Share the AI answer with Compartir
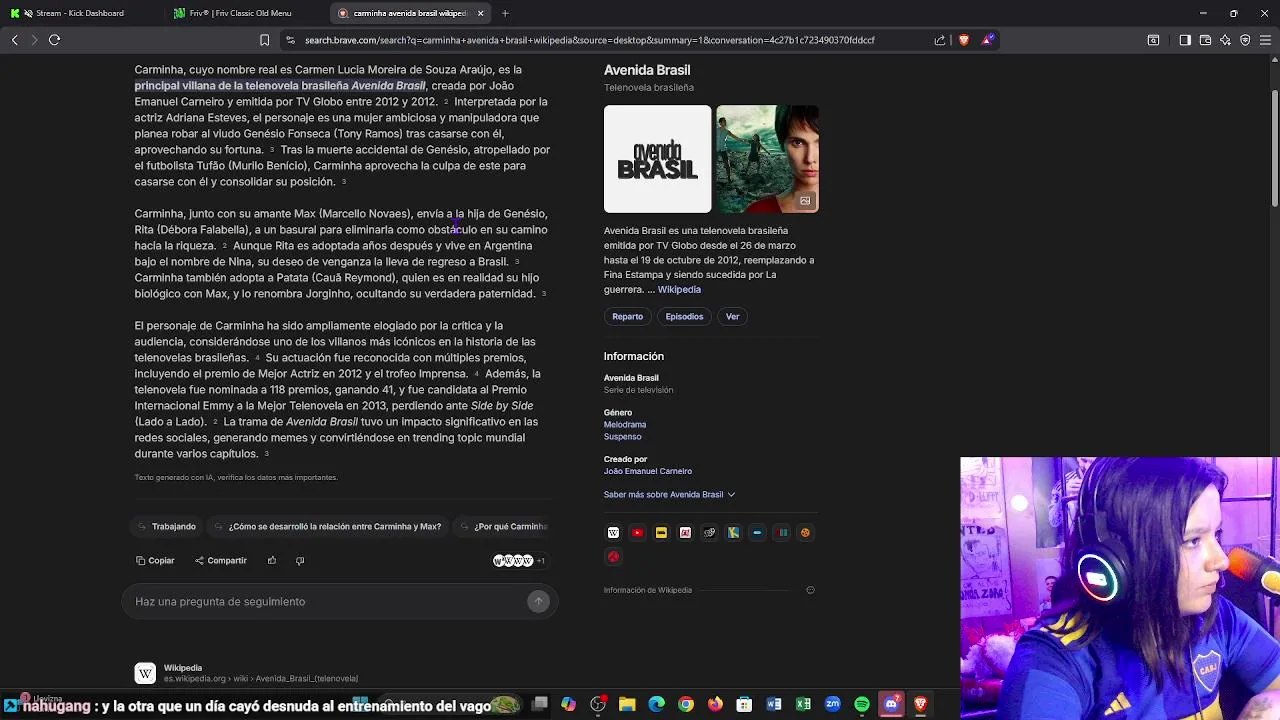 point(221,561)
